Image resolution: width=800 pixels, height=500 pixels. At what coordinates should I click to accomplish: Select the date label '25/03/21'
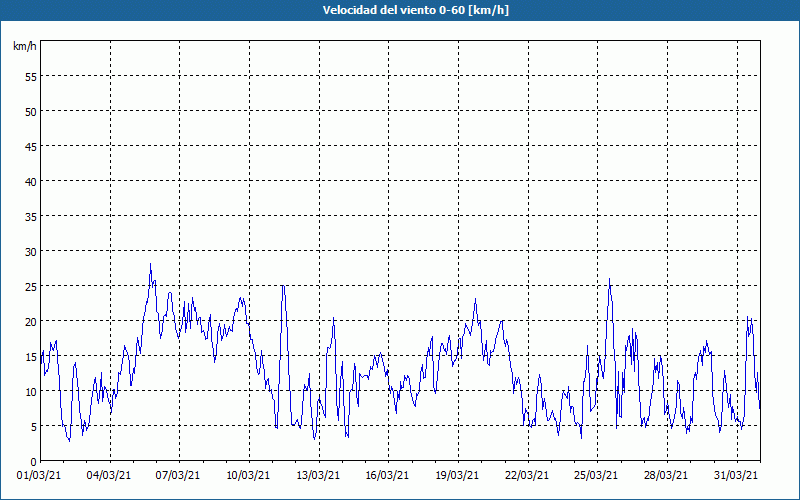596,475
